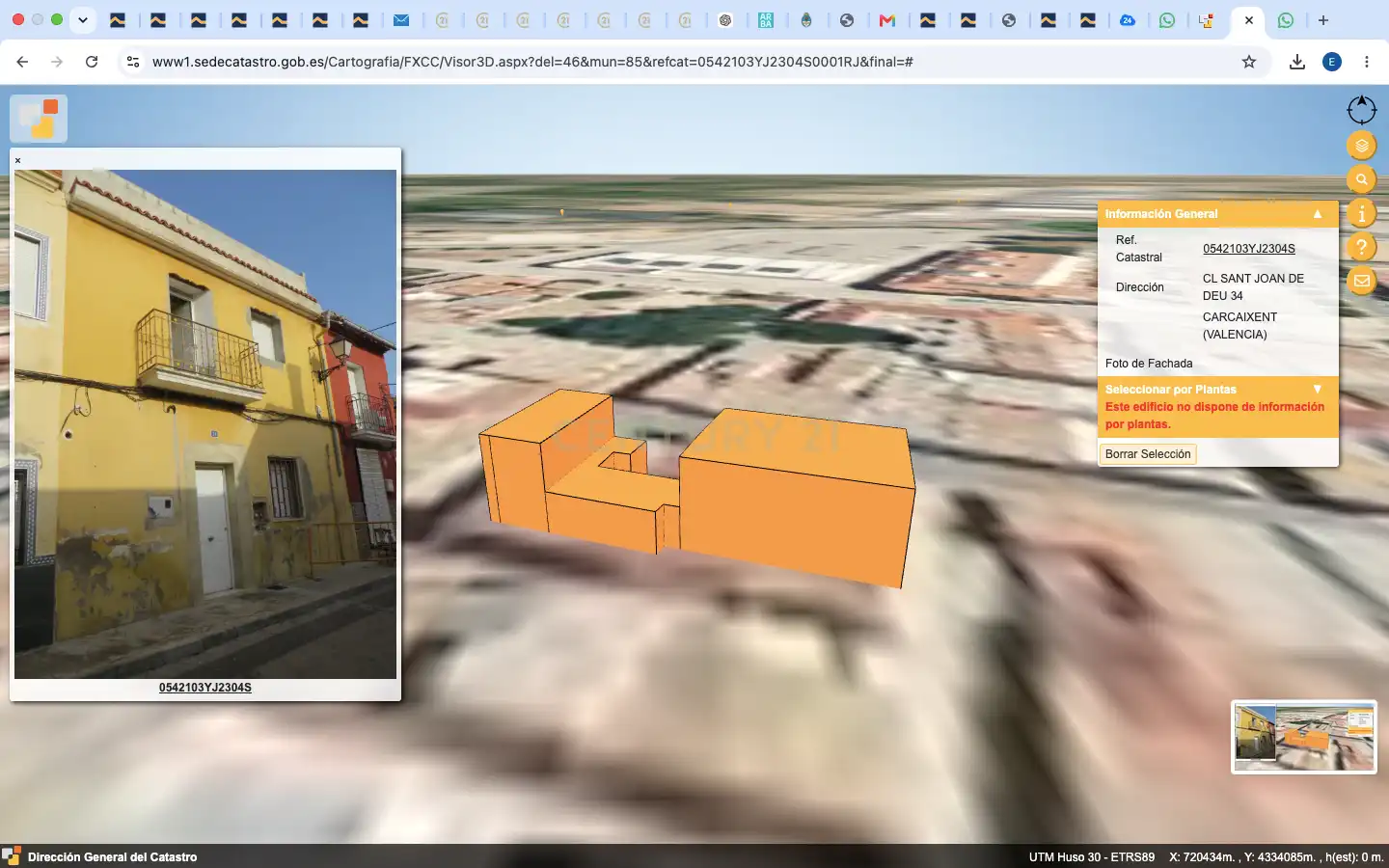Open the map layers button

[x=1361, y=146]
